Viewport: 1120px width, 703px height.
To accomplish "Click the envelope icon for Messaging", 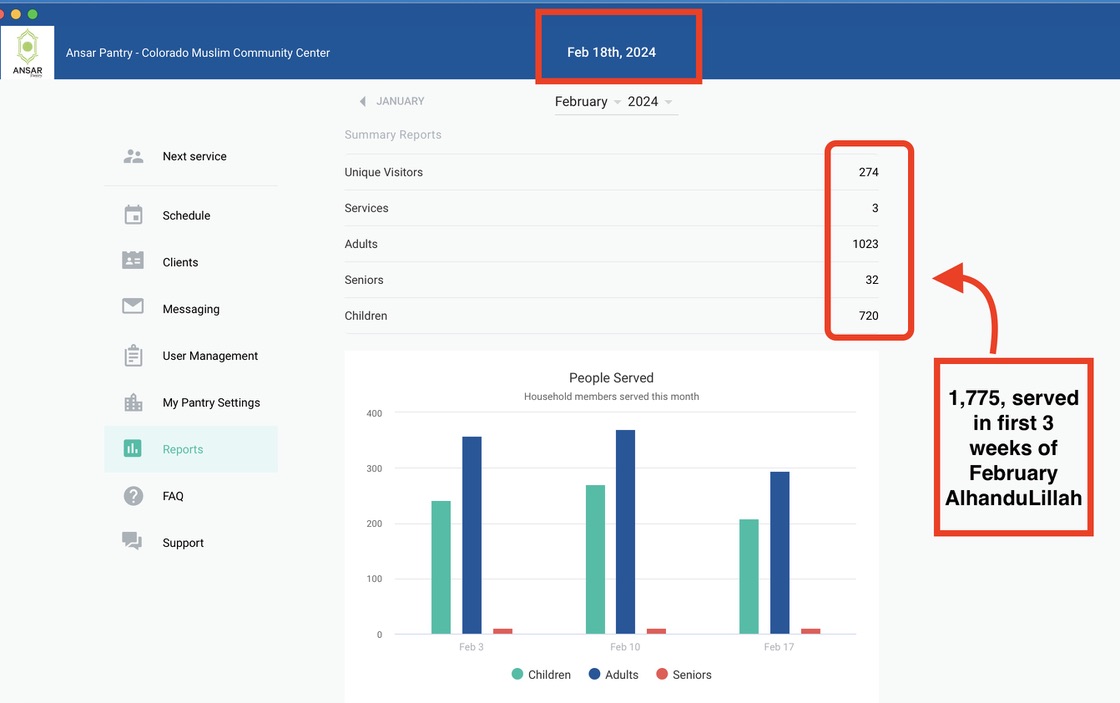I will point(133,307).
